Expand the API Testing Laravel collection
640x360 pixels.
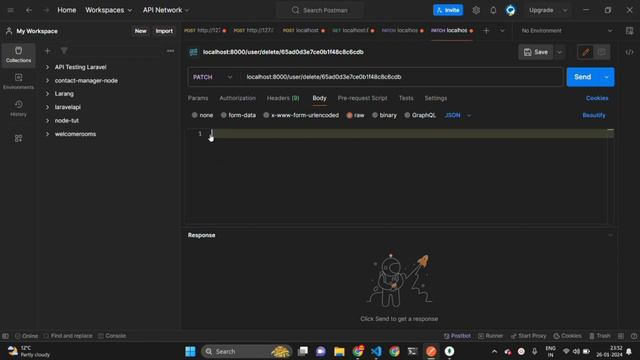(47, 67)
